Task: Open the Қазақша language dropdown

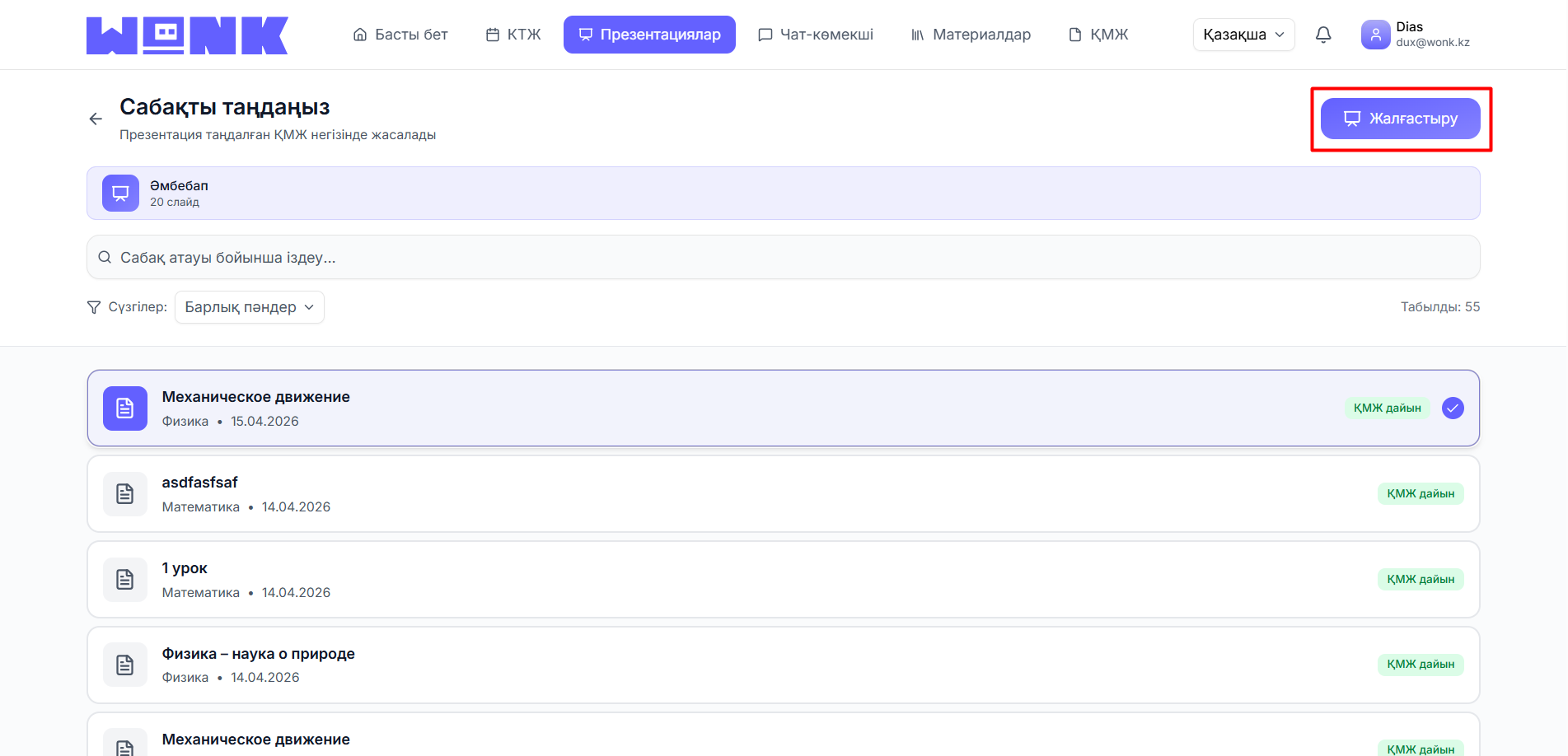Action: pyautogui.click(x=1243, y=35)
